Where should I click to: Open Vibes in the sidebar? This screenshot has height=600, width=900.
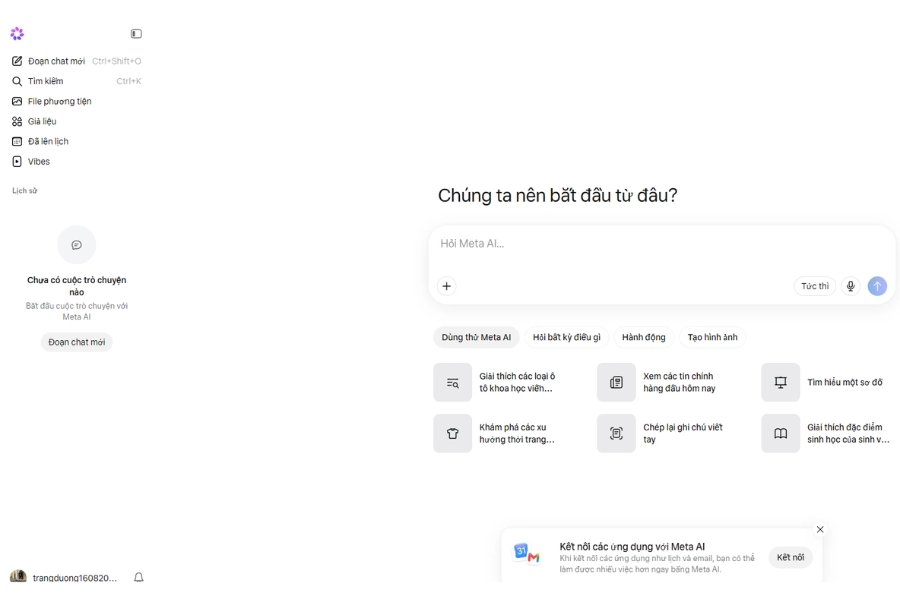tap(76, 161)
